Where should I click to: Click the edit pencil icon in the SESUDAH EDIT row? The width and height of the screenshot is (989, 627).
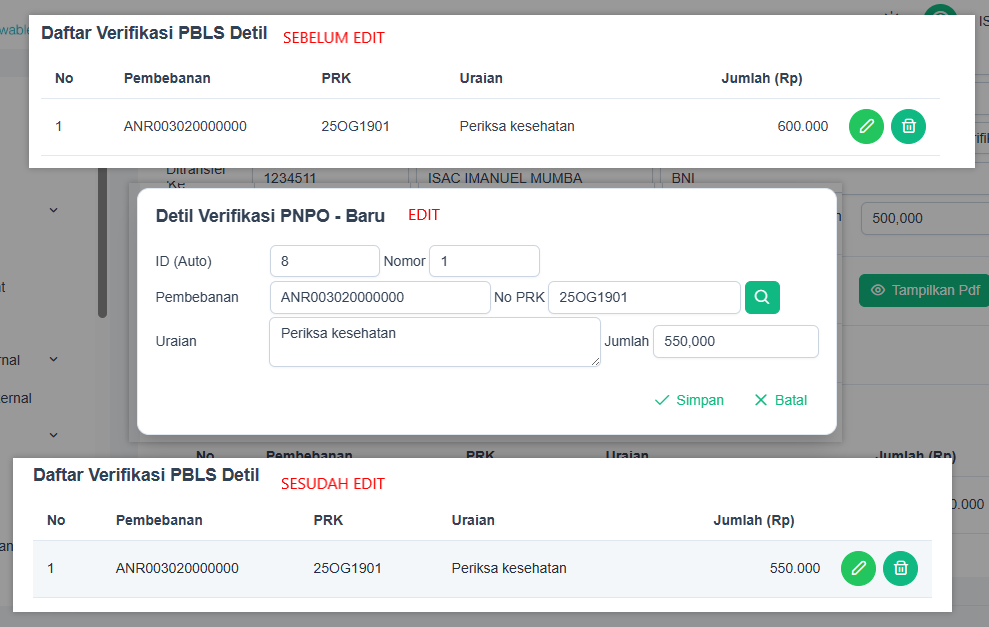[858, 568]
